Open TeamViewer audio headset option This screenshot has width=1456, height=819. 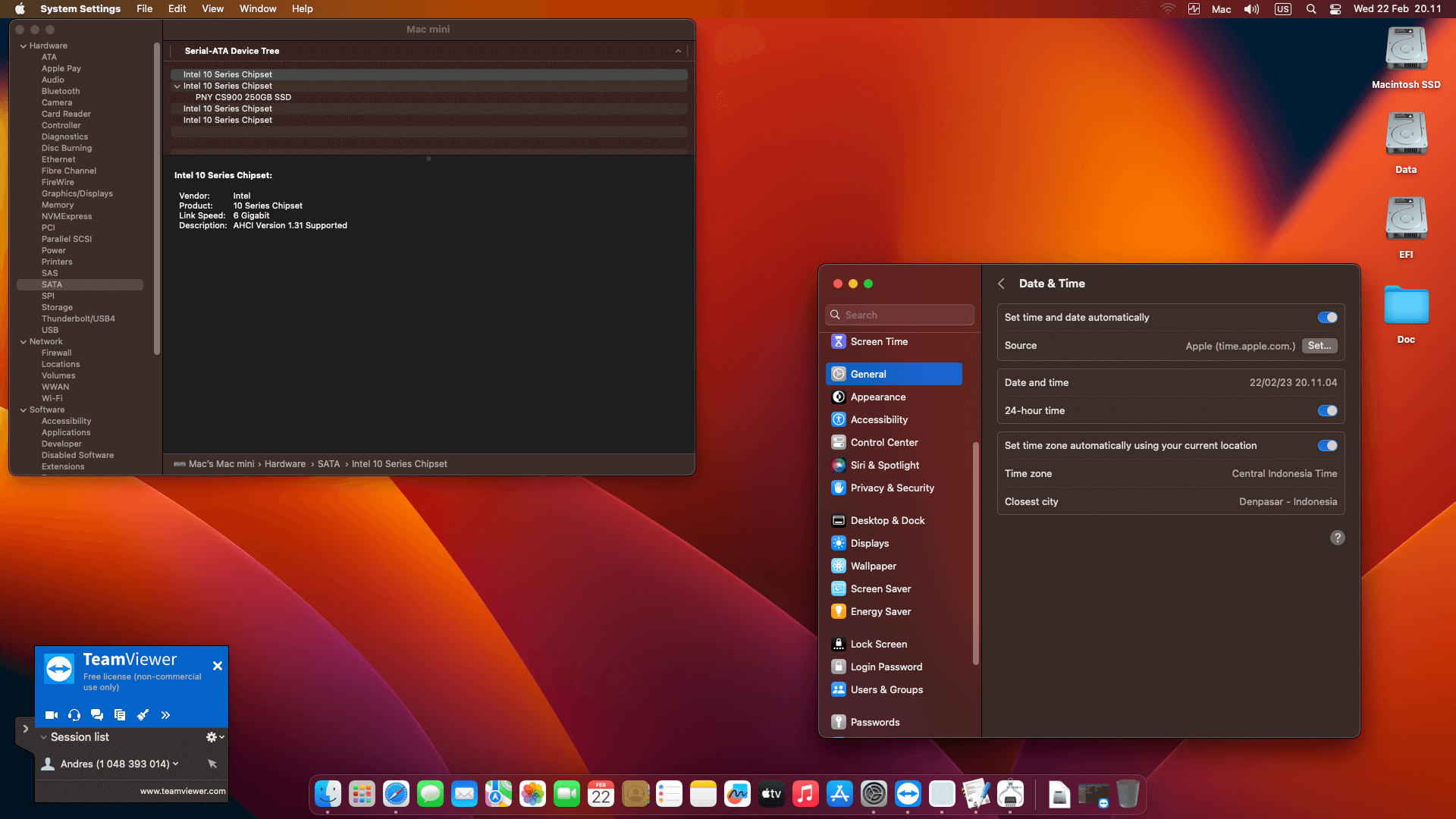(74, 715)
